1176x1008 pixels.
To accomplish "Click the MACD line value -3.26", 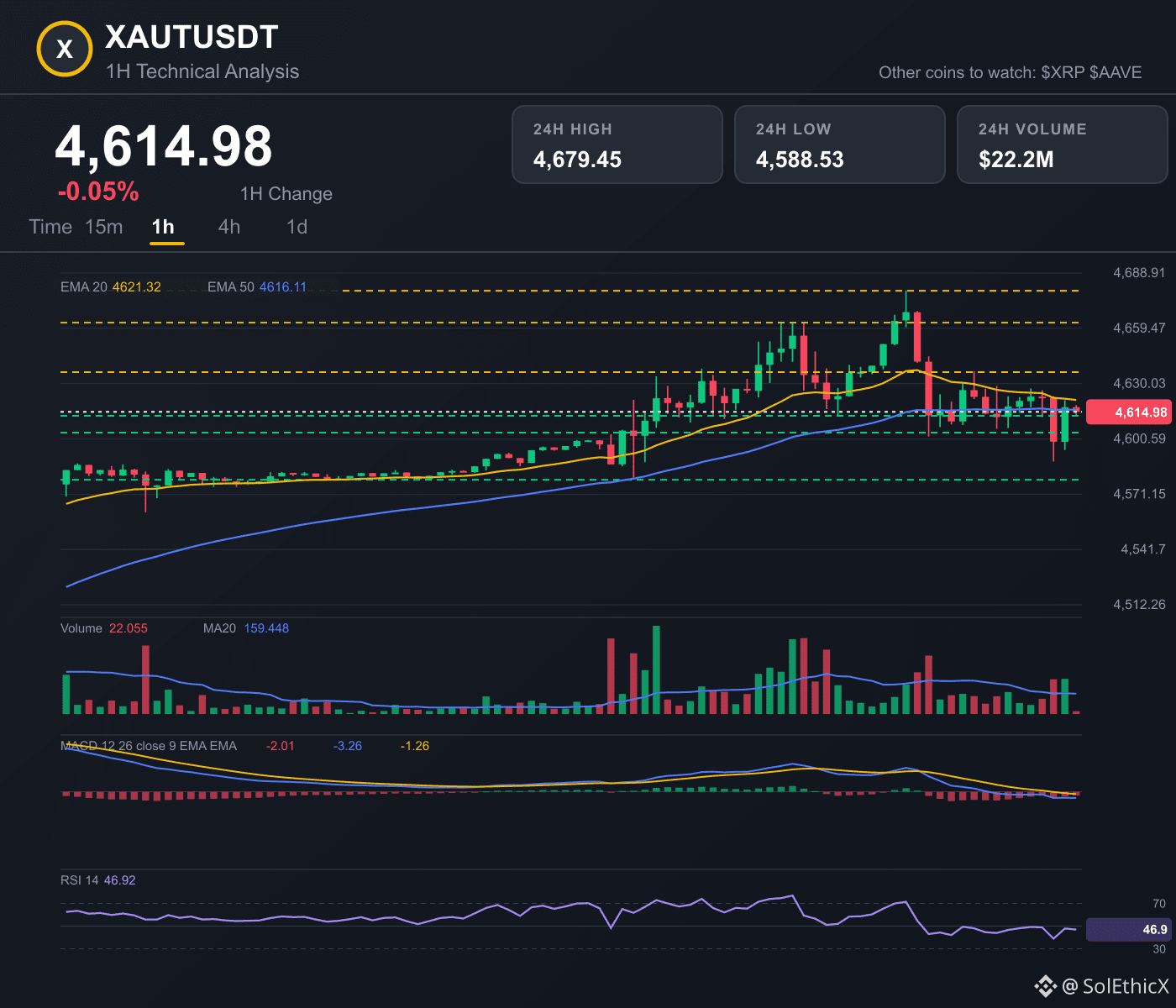I will [348, 746].
